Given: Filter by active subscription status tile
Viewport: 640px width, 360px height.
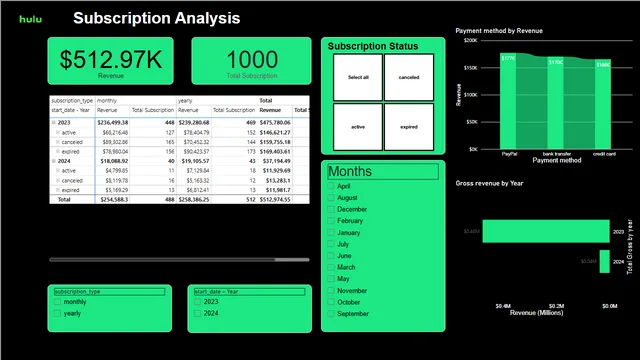Looking at the screenshot, I should tap(358, 127).
